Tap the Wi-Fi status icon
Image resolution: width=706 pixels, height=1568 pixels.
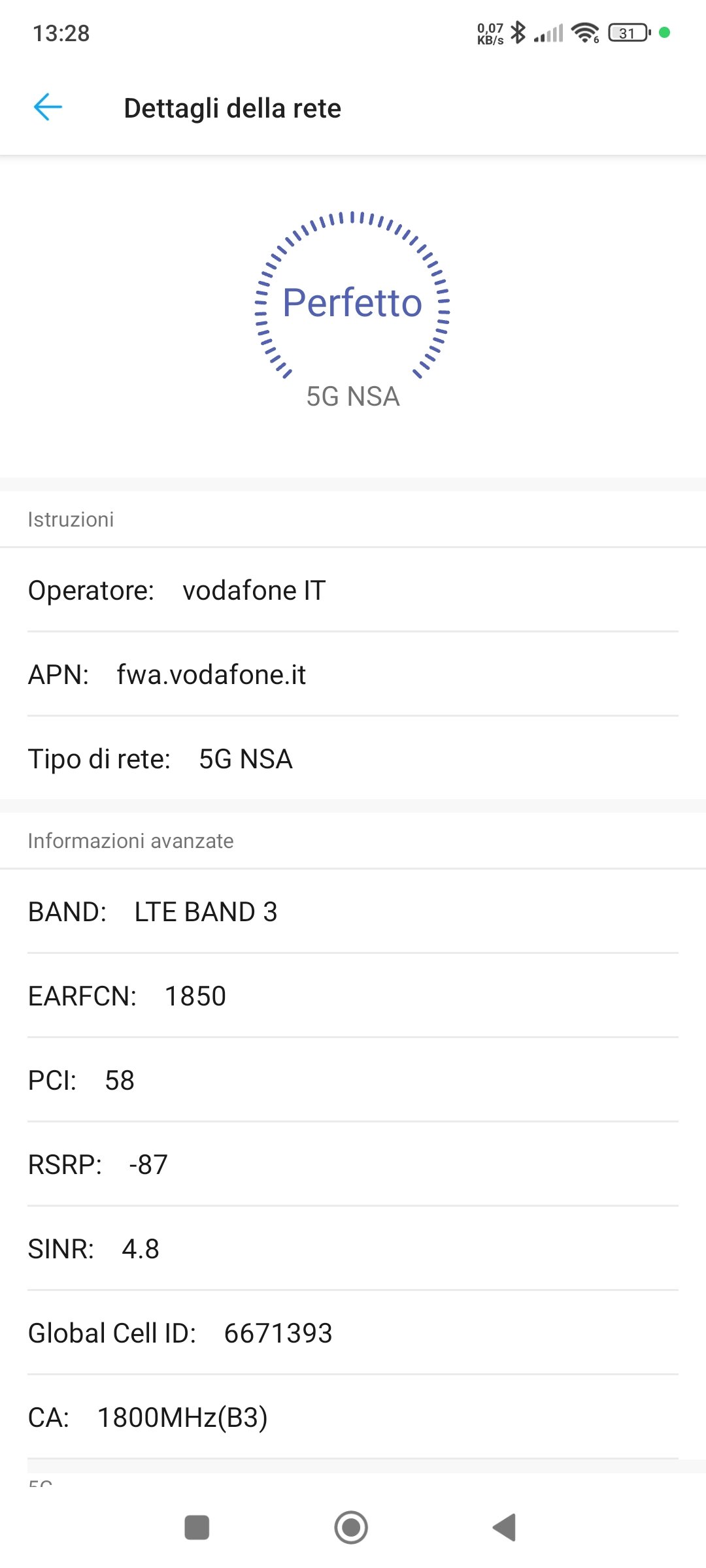pos(584,32)
